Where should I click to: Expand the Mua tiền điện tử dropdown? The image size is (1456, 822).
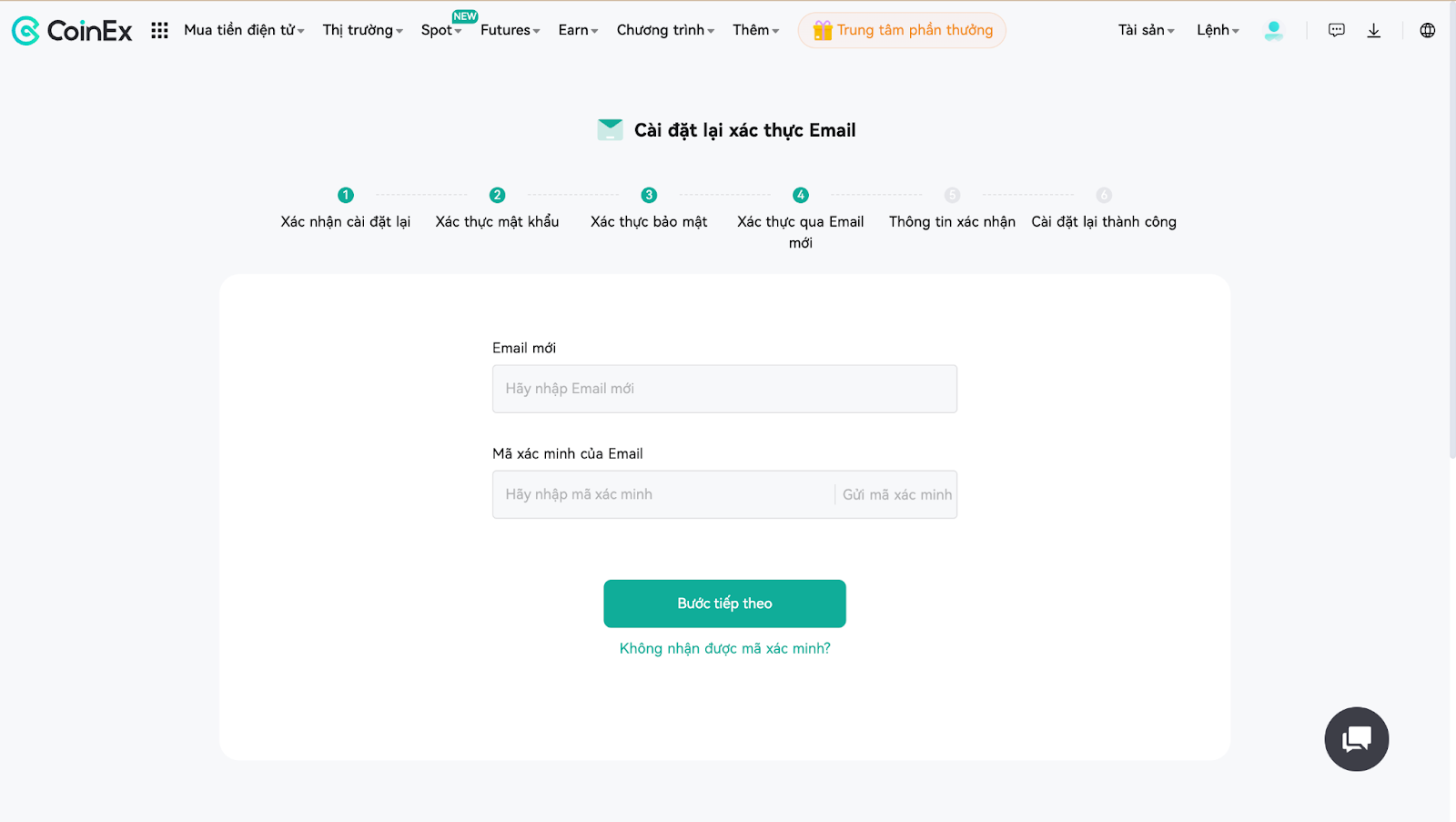[244, 30]
